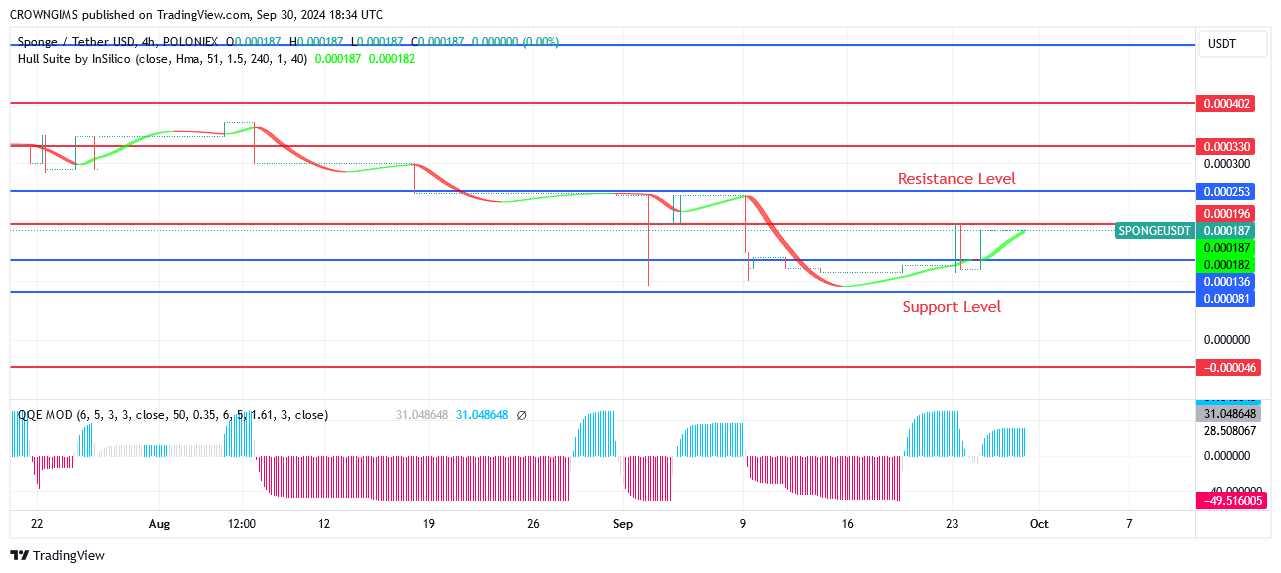Select the Resistance Level text annotation

(956, 179)
